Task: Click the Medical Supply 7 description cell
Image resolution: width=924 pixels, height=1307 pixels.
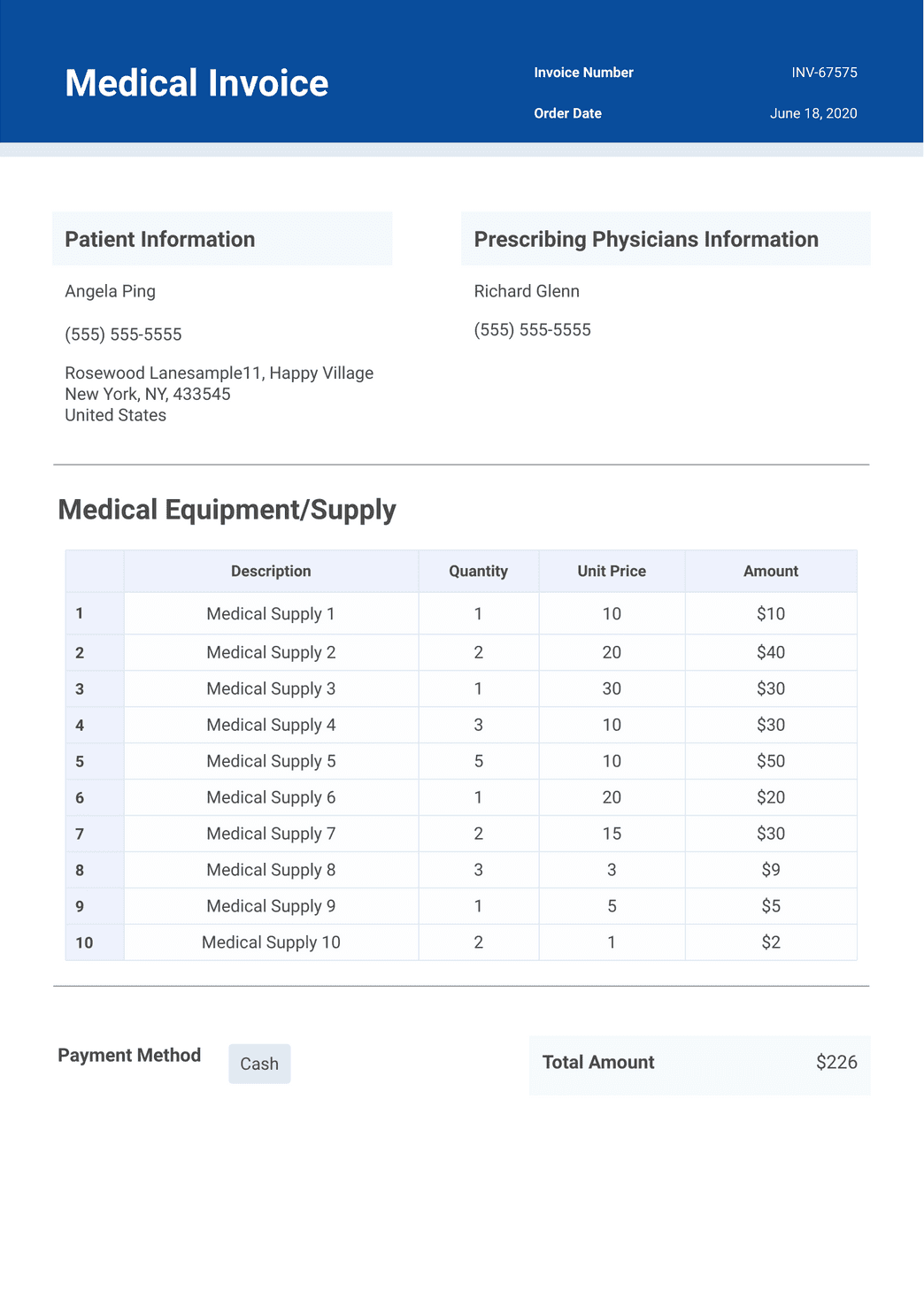Action: [271, 834]
